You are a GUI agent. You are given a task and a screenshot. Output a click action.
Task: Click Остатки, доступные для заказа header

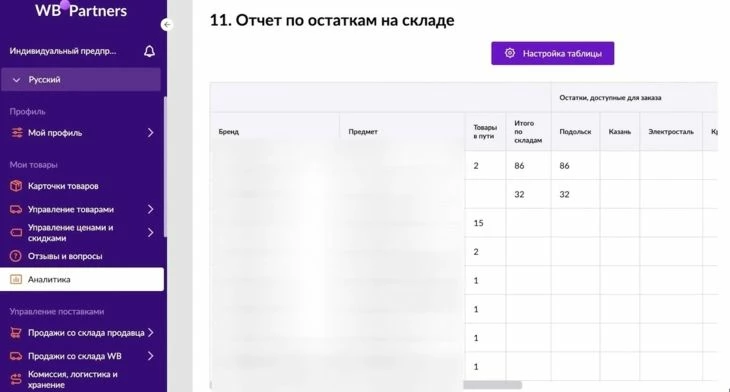coord(610,98)
